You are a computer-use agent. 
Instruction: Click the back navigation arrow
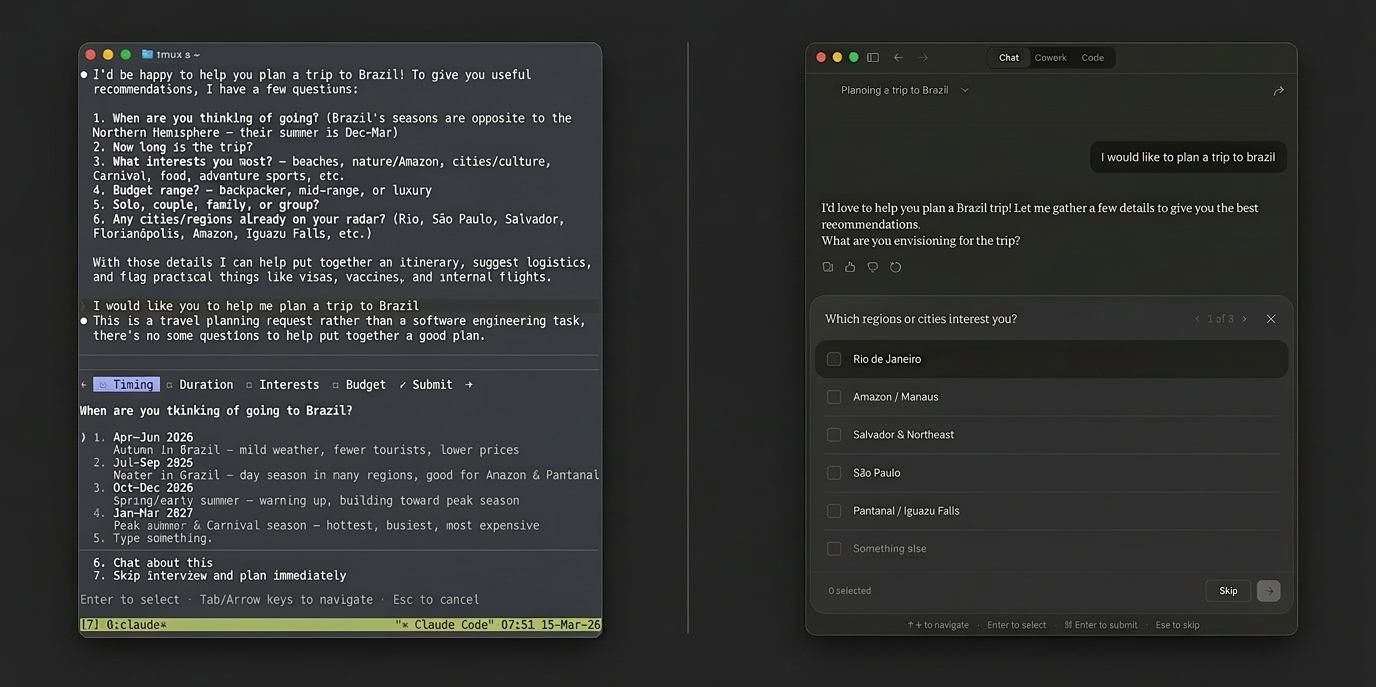(x=898, y=58)
